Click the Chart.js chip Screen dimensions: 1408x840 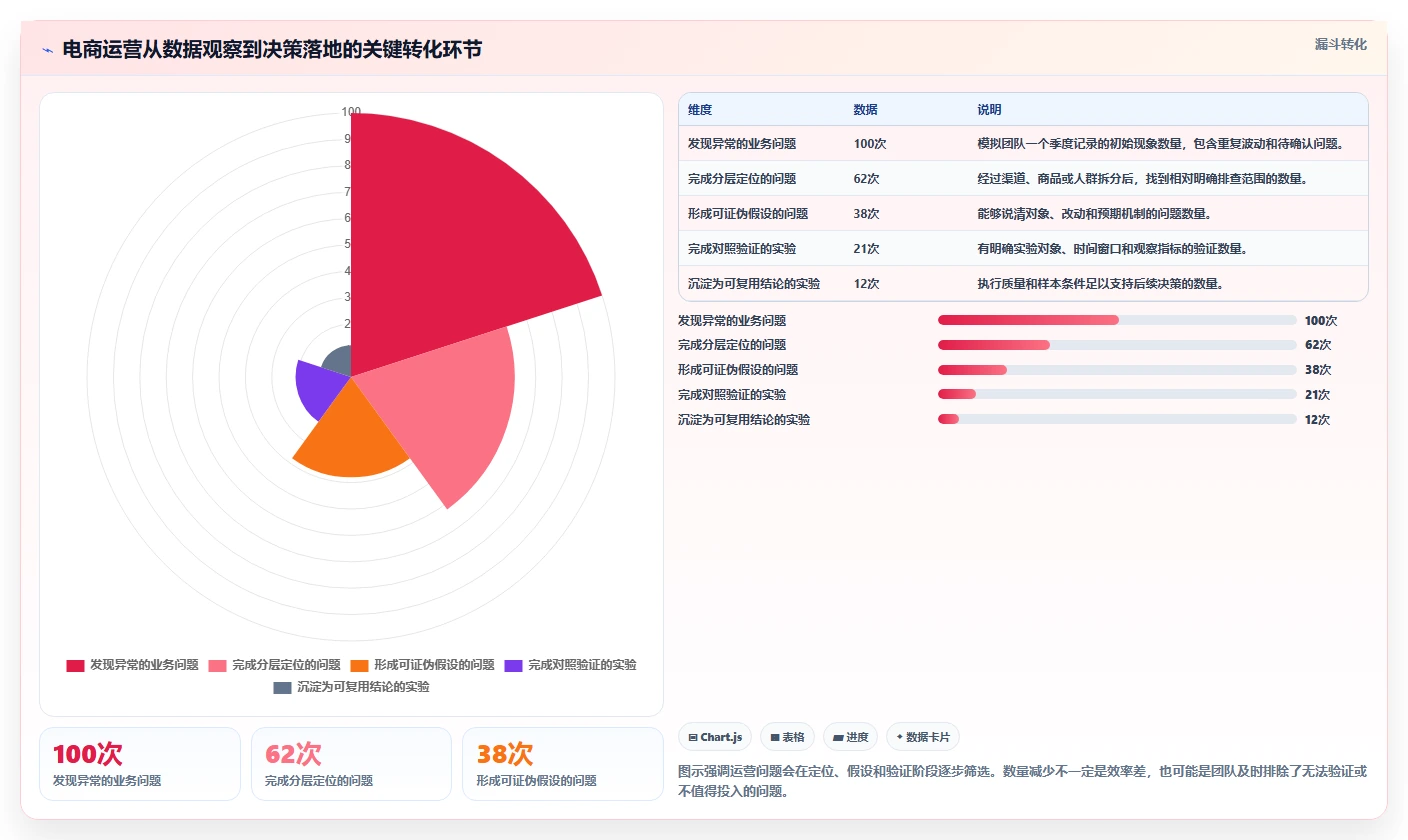715,737
